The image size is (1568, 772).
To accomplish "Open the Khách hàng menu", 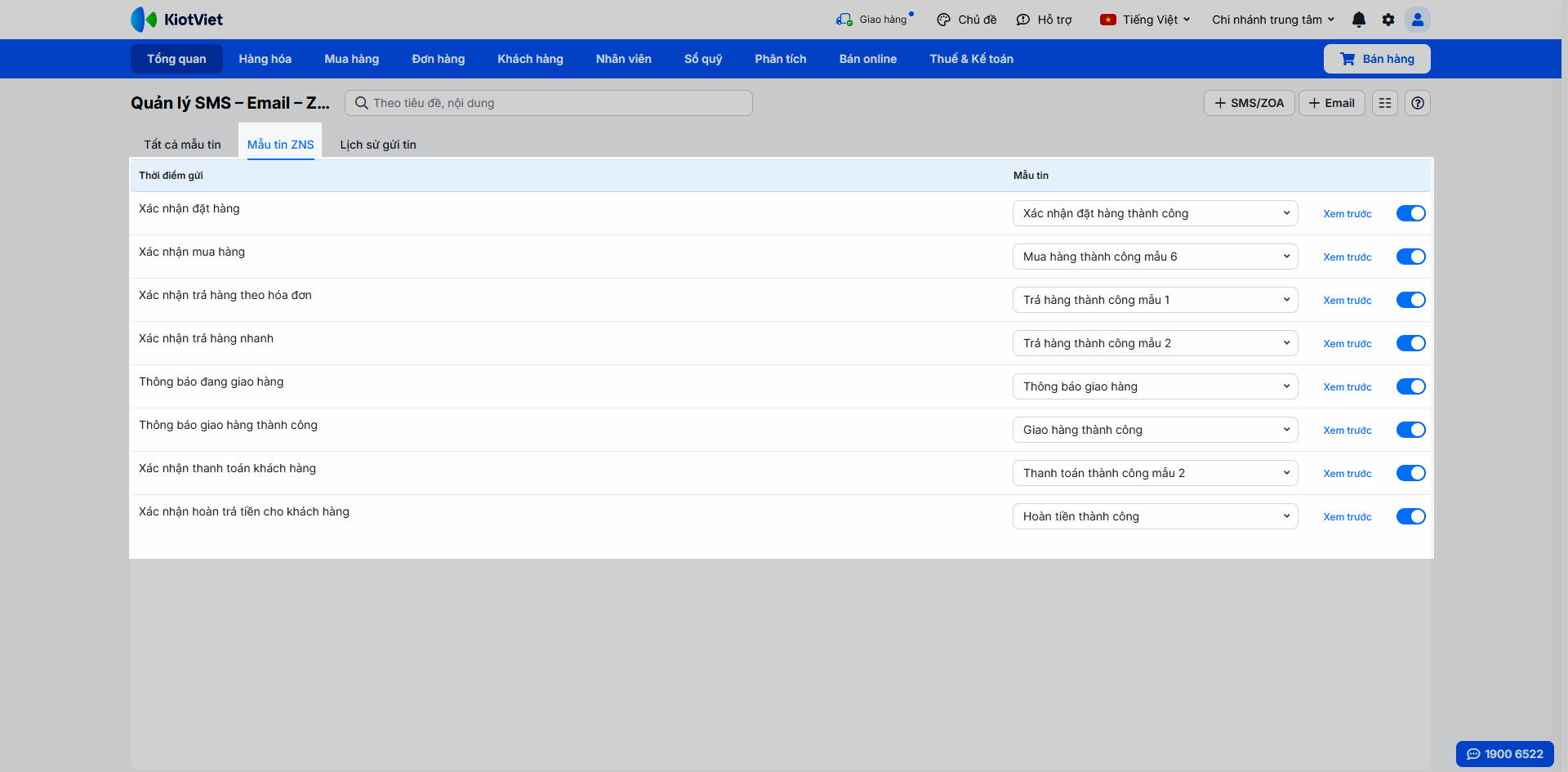I will point(531,59).
